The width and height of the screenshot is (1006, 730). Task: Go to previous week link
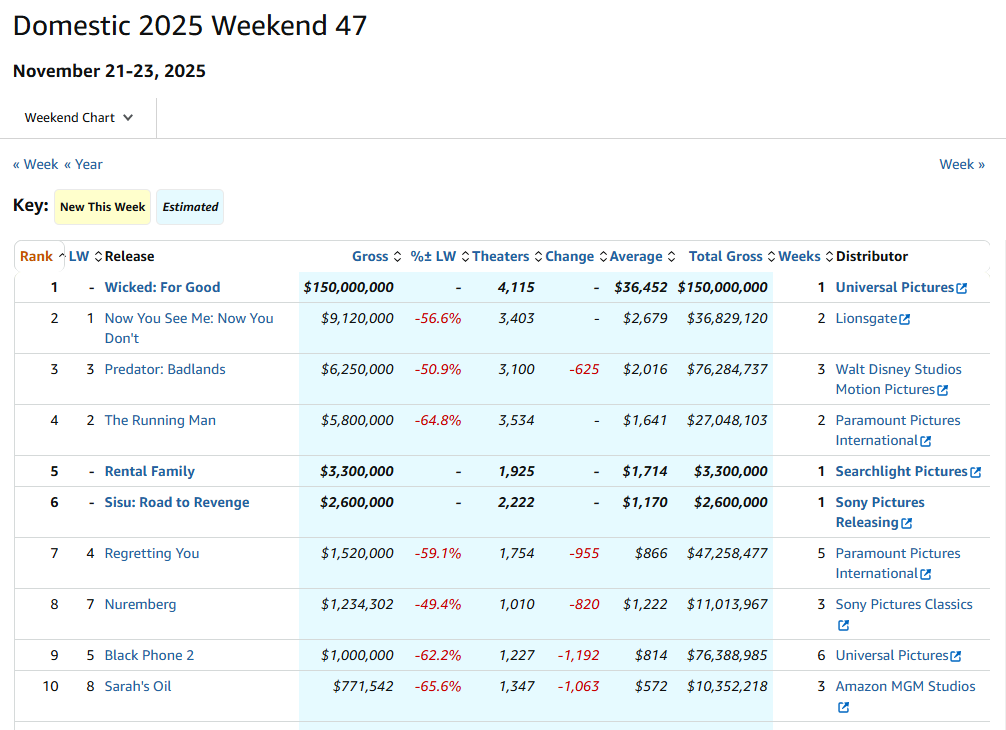click(35, 164)
